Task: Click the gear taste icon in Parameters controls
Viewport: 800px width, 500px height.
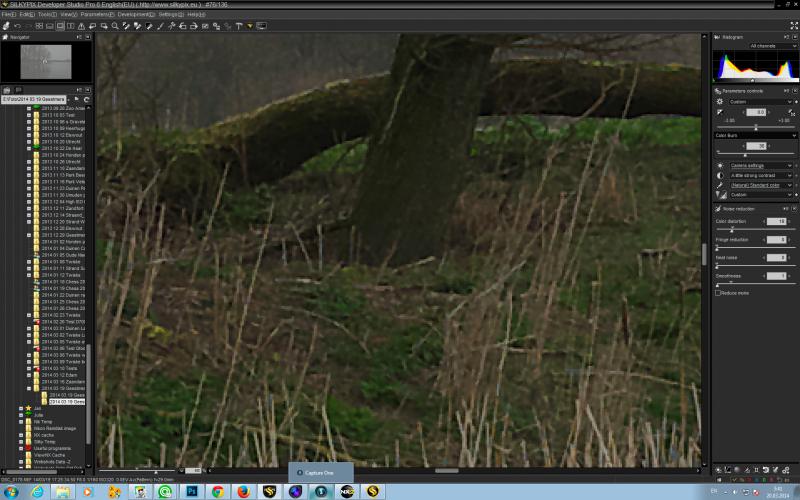Action: [x=720, y=102]
